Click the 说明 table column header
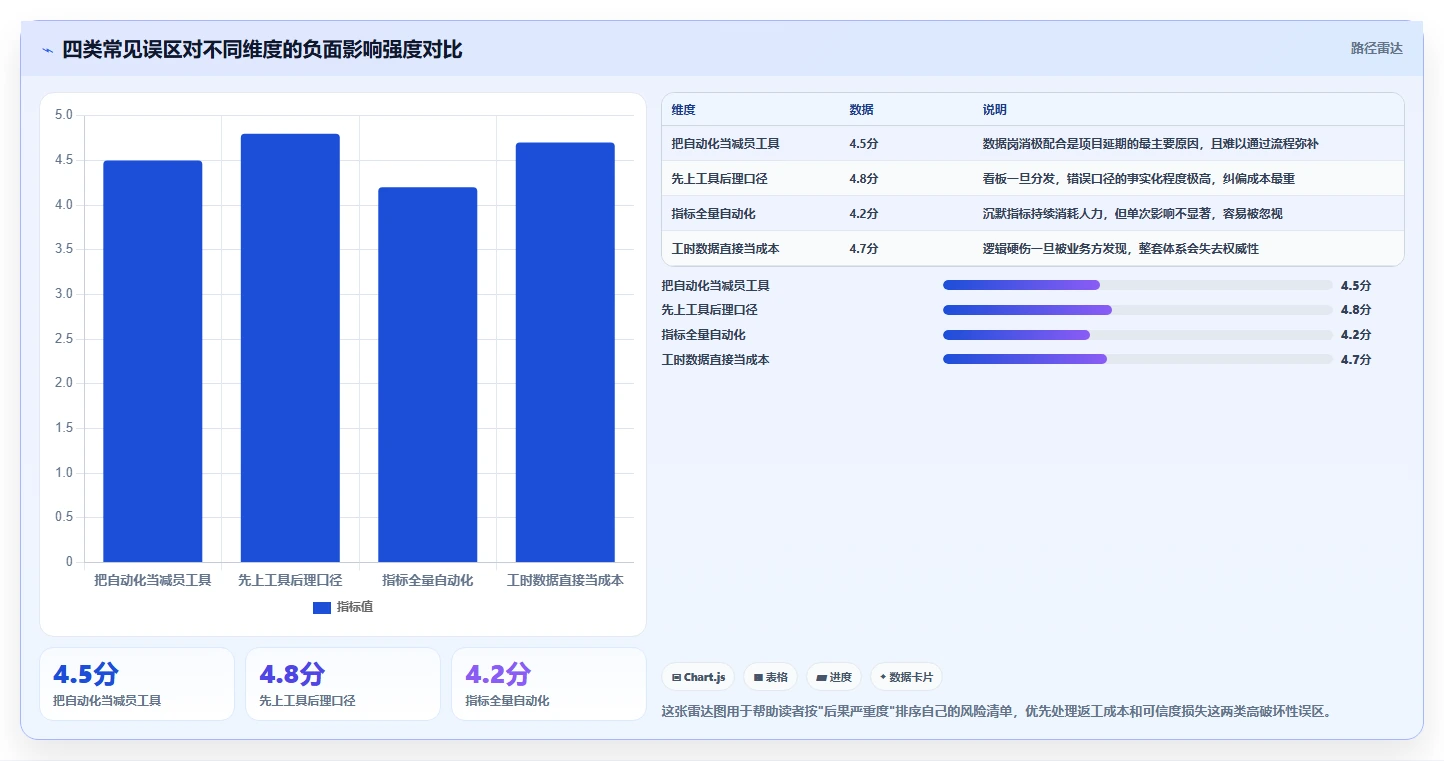 [995, 110]
